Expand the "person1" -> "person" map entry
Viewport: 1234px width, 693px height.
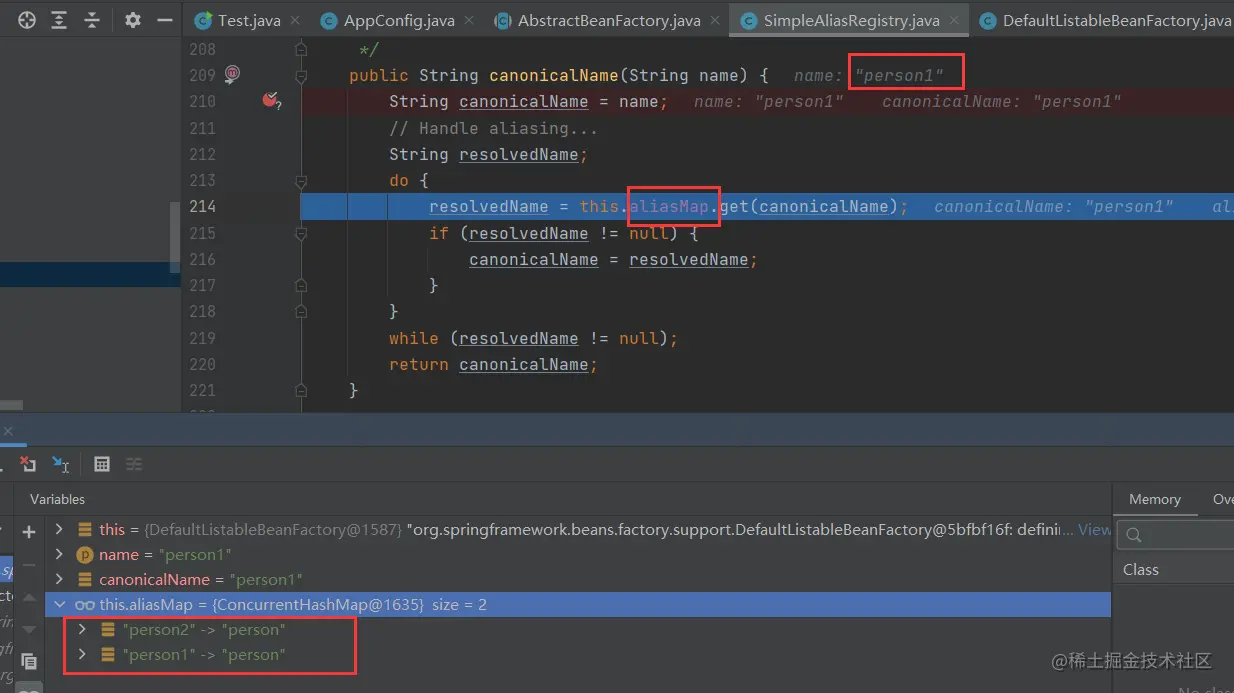click(x=83, y=655)
